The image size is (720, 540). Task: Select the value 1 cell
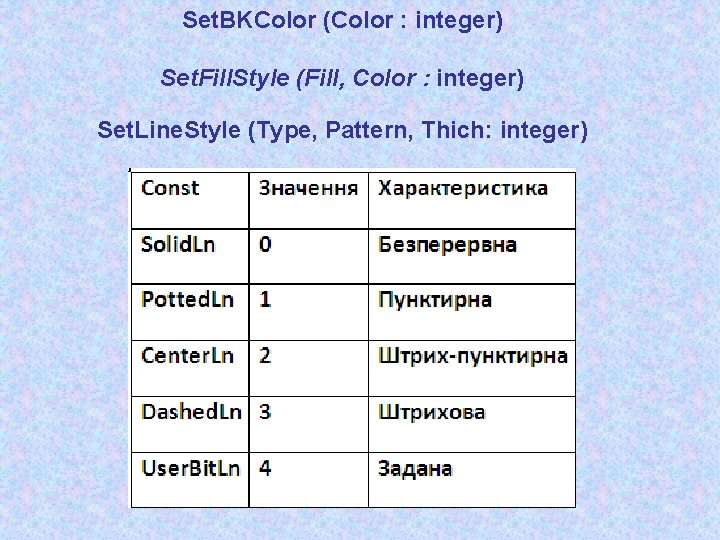click(309, 312)
